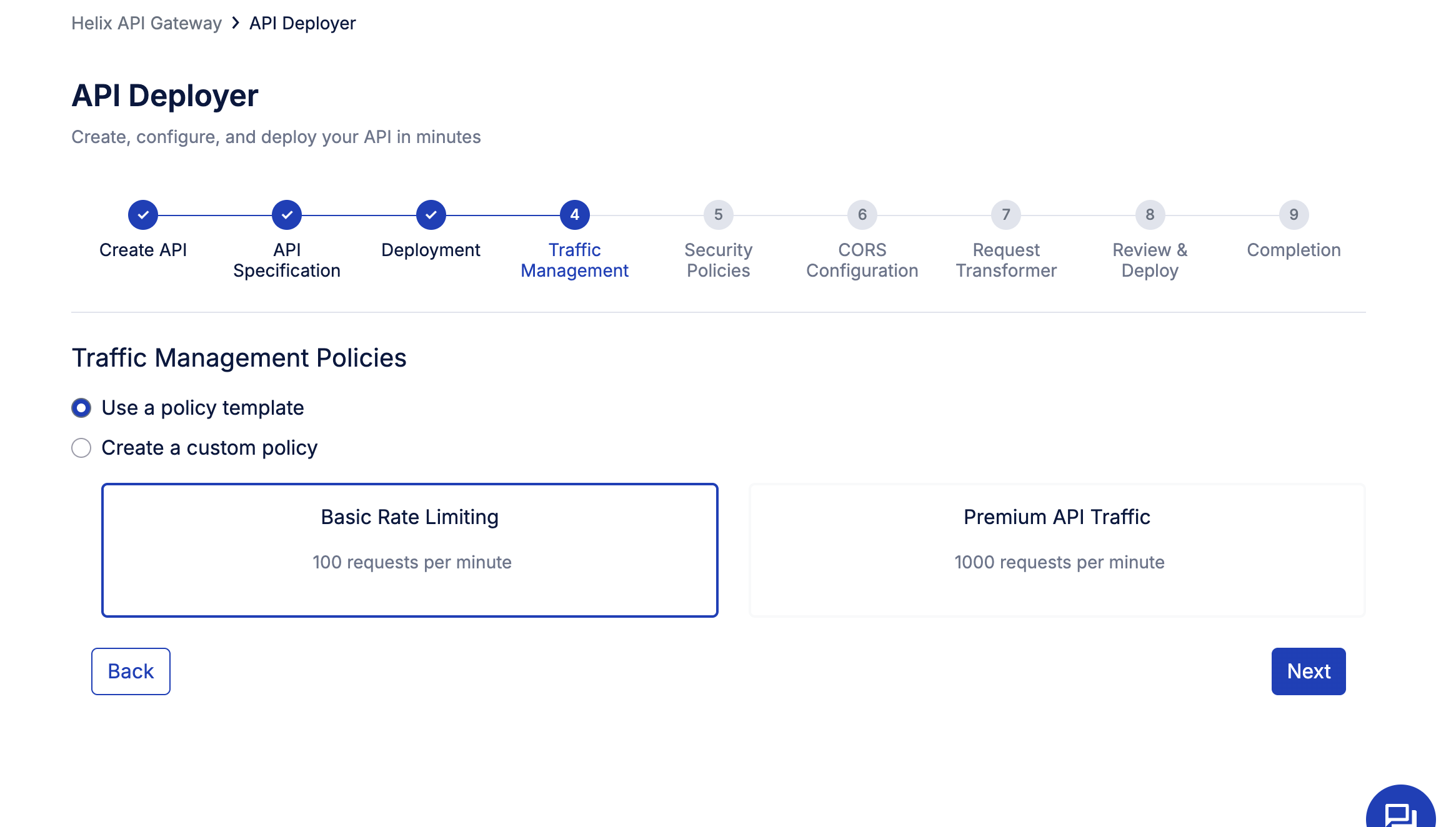Click the step 4 Traffic Management circle
This screenshot has height=827, width=1456.
coord(575,215)
